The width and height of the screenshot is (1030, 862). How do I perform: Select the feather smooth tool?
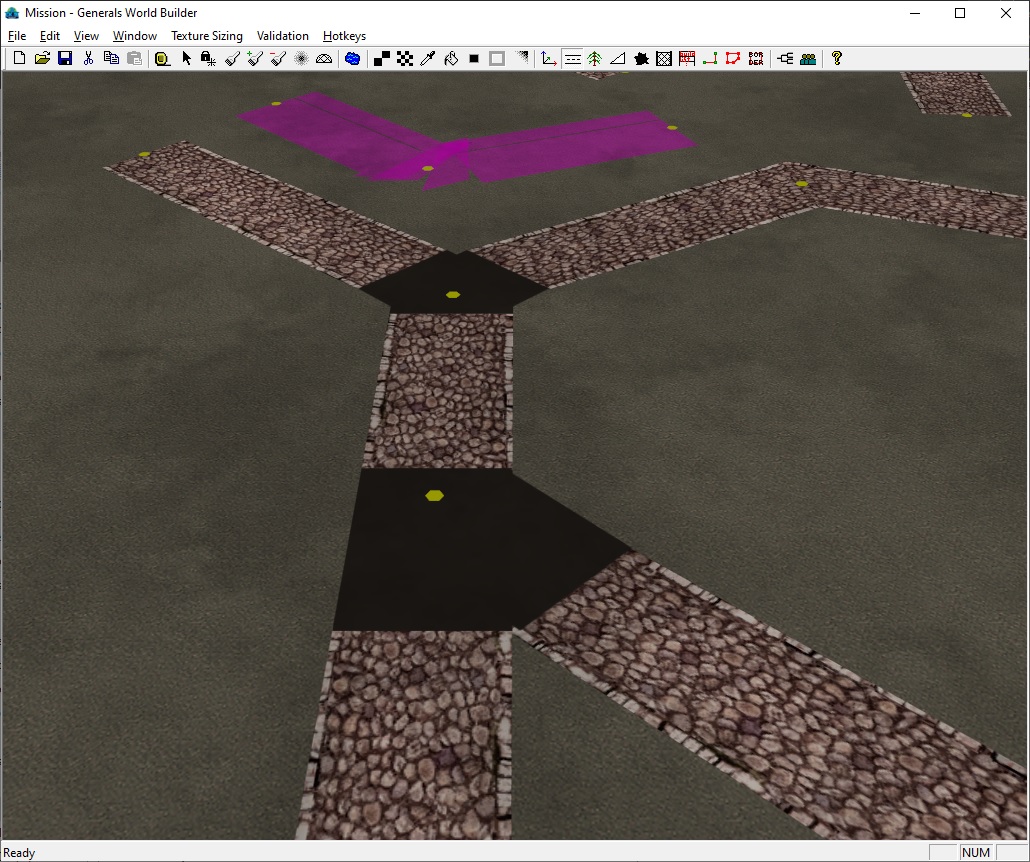pyautogui.click(x=301, y=58)
